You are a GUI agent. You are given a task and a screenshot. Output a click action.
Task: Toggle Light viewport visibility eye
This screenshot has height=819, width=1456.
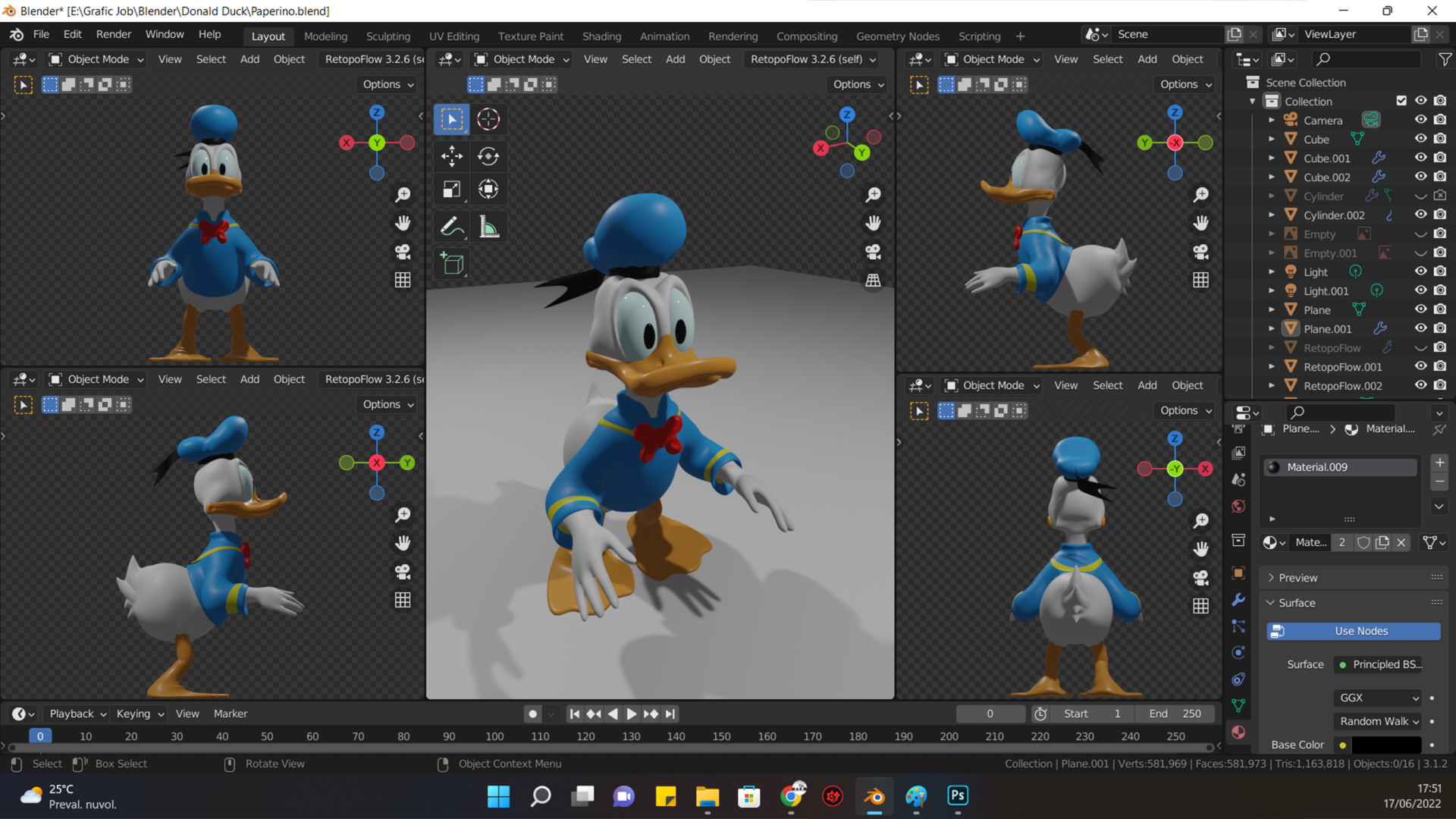pyautogui.click(x=1420, y=271)
